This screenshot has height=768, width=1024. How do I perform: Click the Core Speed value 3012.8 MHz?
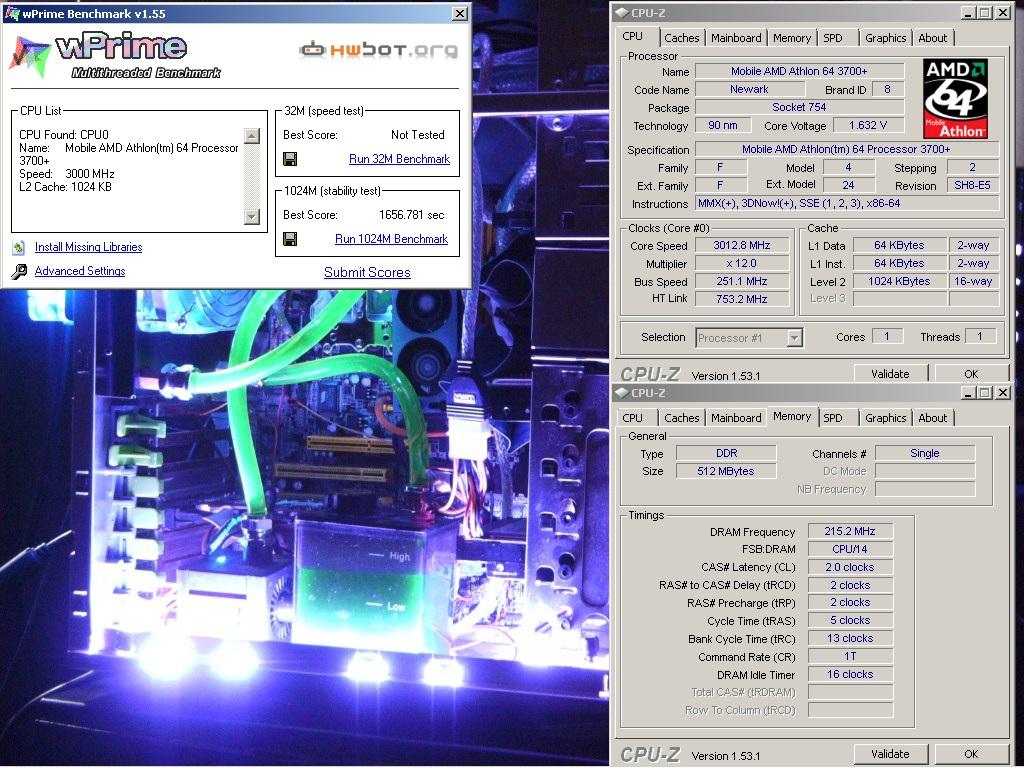click(742, 246)
